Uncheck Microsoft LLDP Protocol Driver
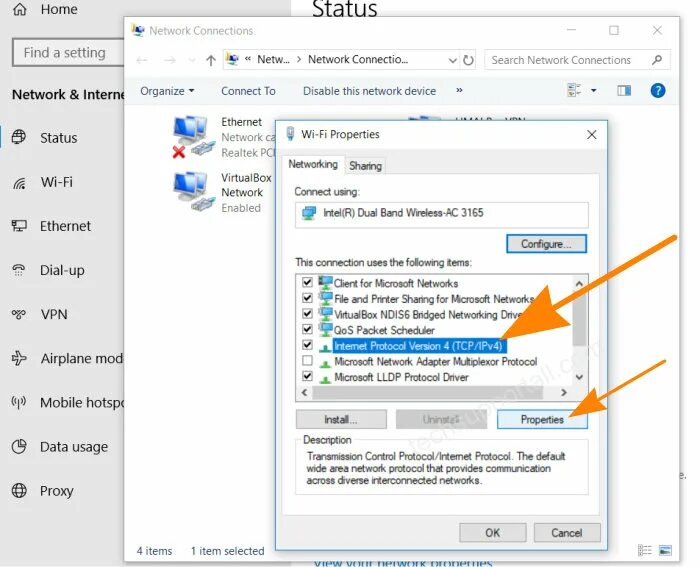 tap(307, 376)
